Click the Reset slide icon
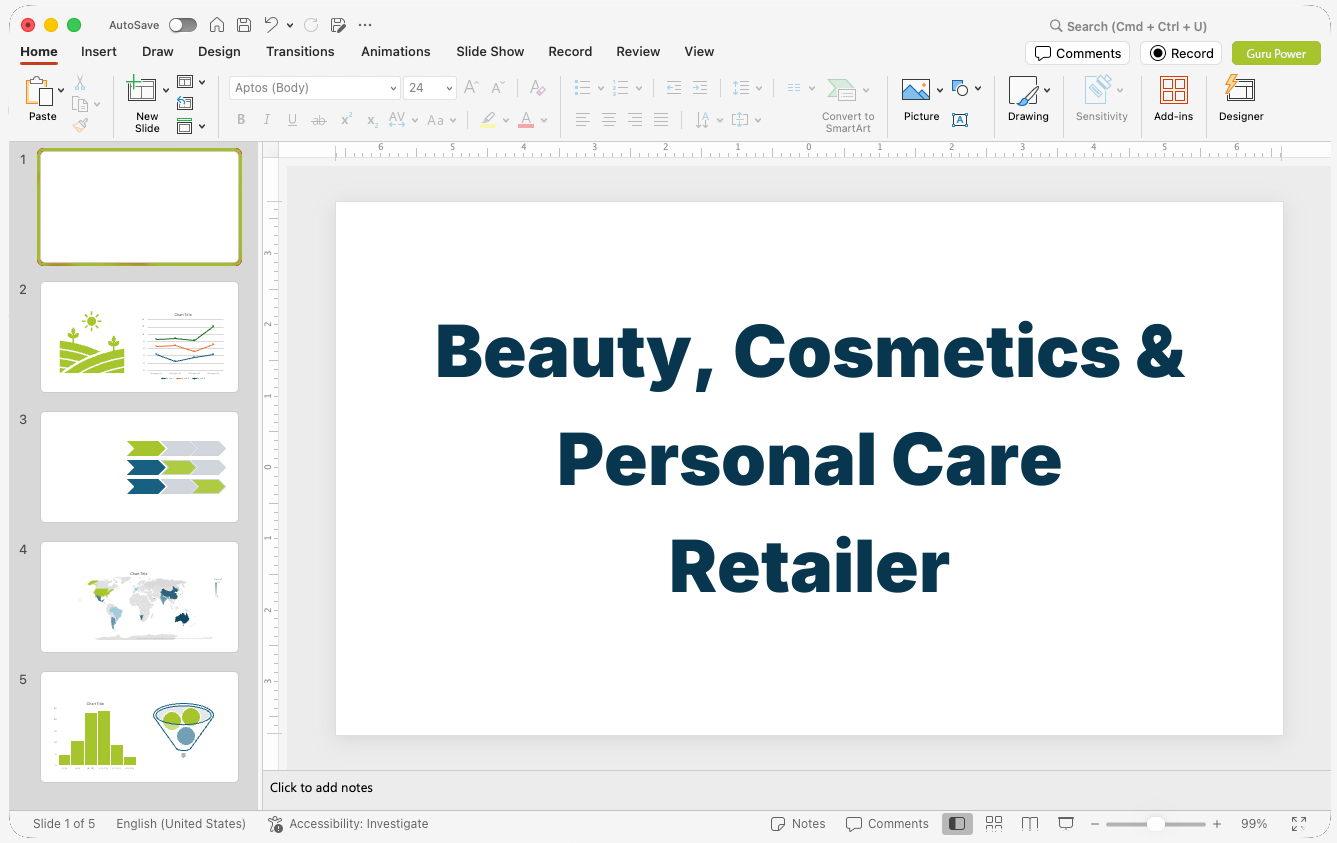Image resolution: width=1337 pixels, height=843 pixels. (x=185, y=103)
